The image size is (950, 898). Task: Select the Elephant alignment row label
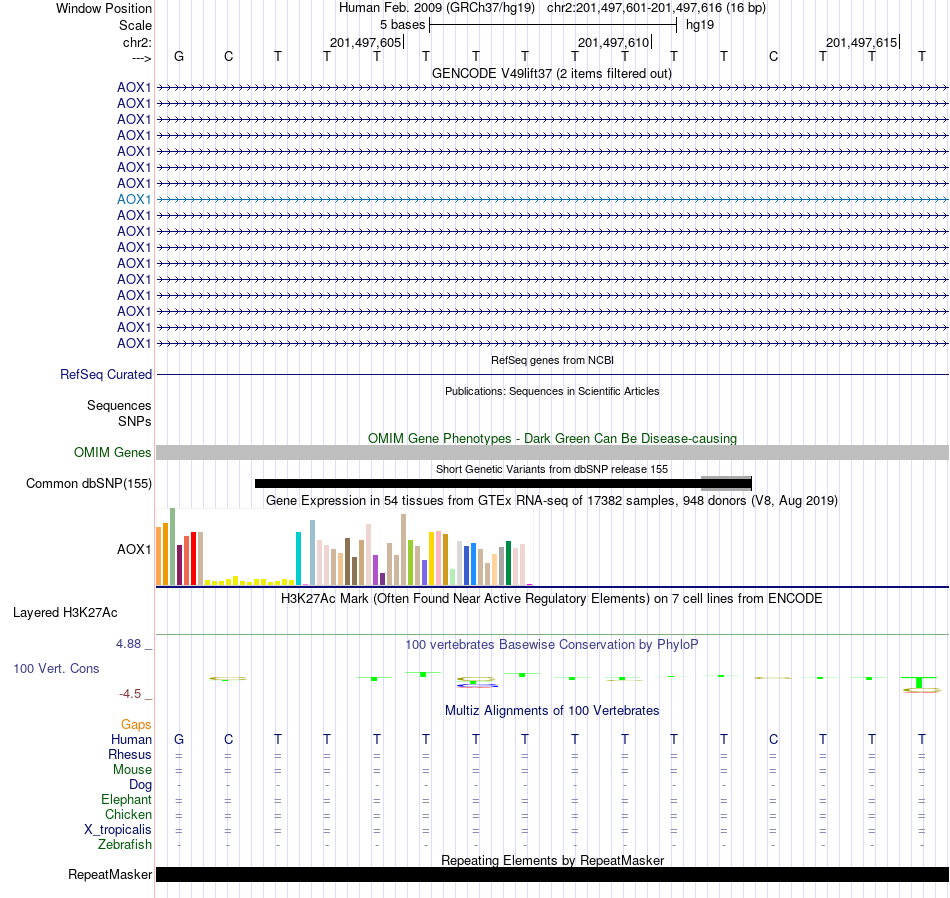pos(127,800)
